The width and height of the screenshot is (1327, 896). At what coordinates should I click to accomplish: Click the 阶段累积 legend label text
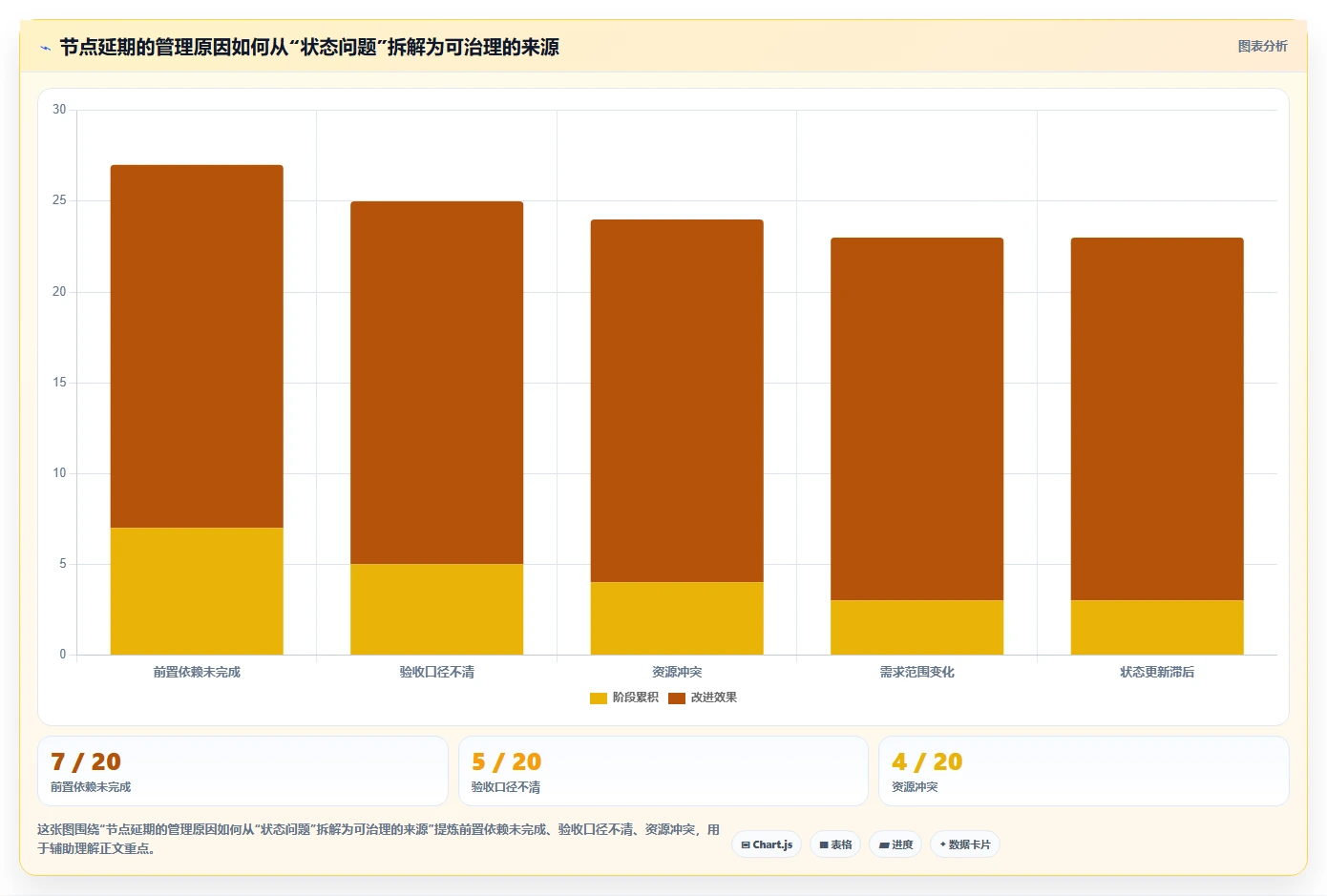point(635,698)
